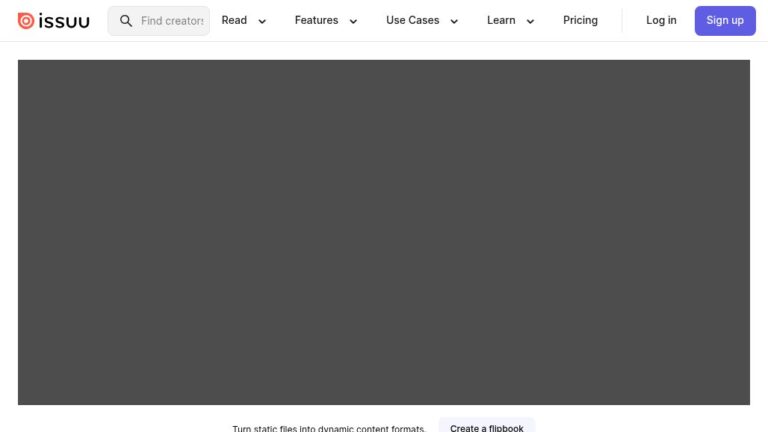Click the Create a flipbook button

(486, 427)
